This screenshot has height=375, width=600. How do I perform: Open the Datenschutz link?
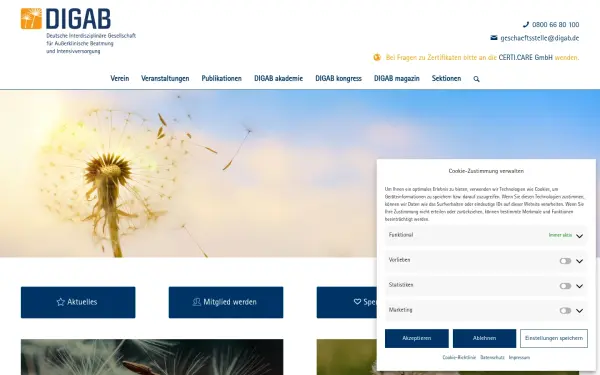coord(492,357)
